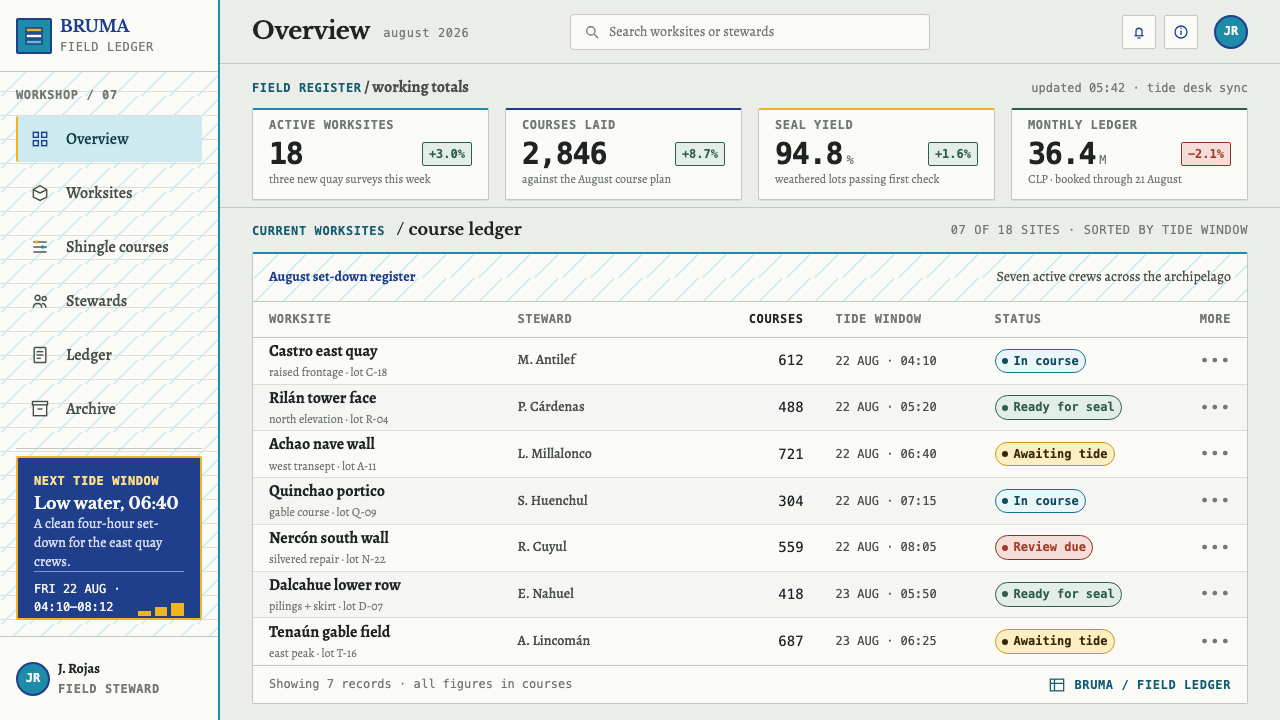Viewport: 1280px width, 720px height.
Task: Open more options for Quinchao portico
Action: coord(1215,500)
